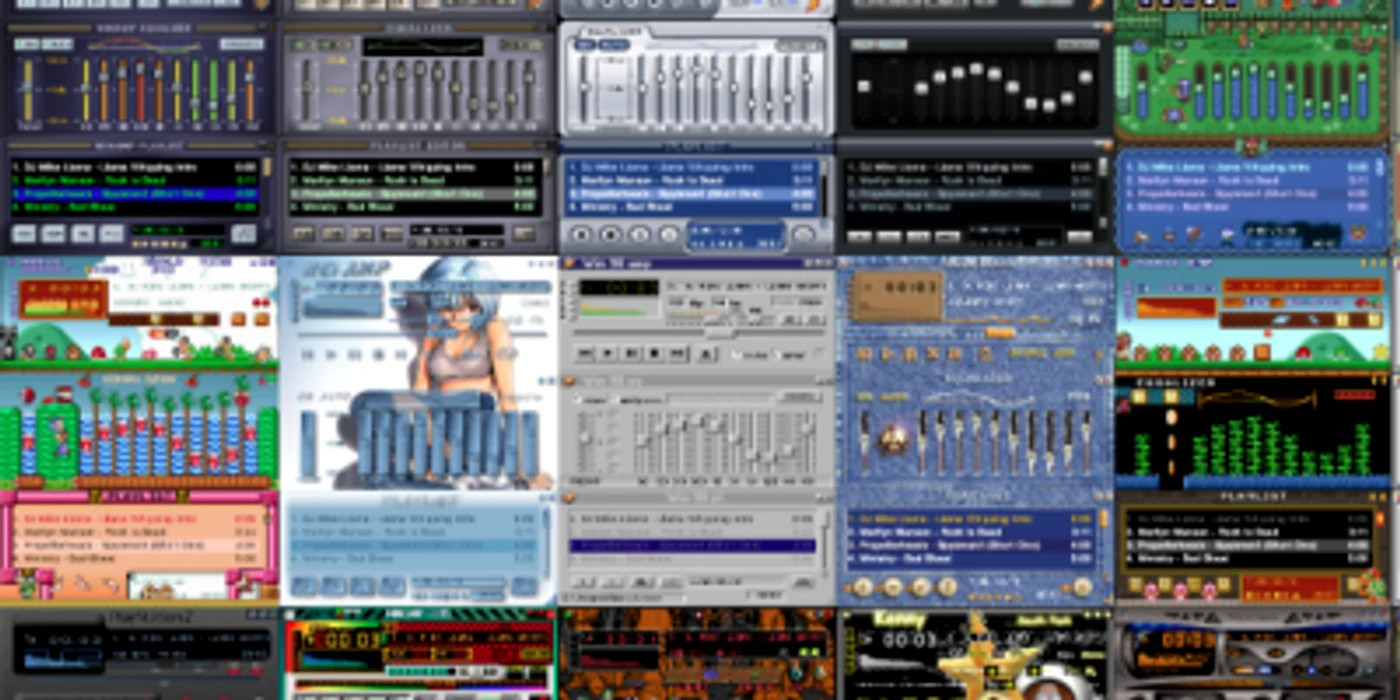1400x700 pixels.
Task: Click second gold round playlist button in denim skin
Action: point(892,587)
